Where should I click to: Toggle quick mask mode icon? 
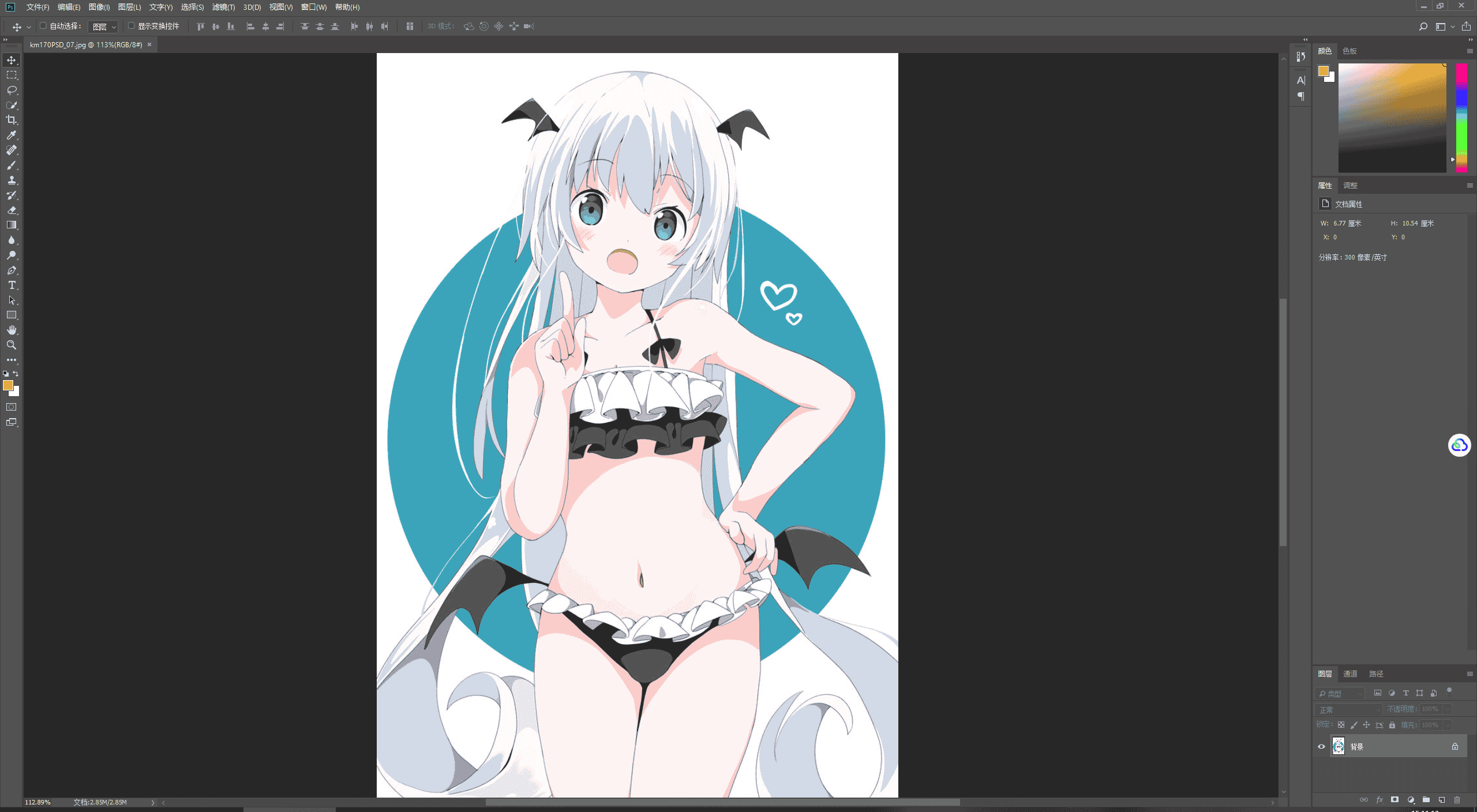(12, 407)
